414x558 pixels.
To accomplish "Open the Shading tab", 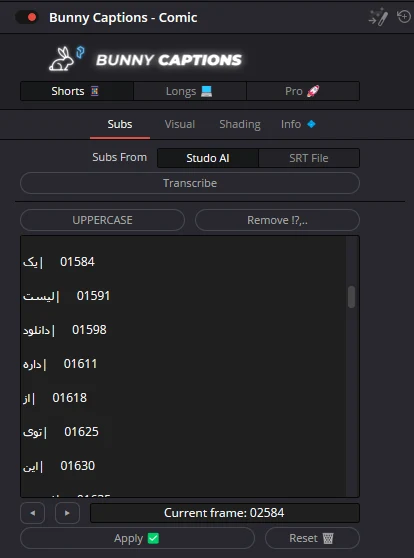I will pyautogui.click(x=240, y=124).
